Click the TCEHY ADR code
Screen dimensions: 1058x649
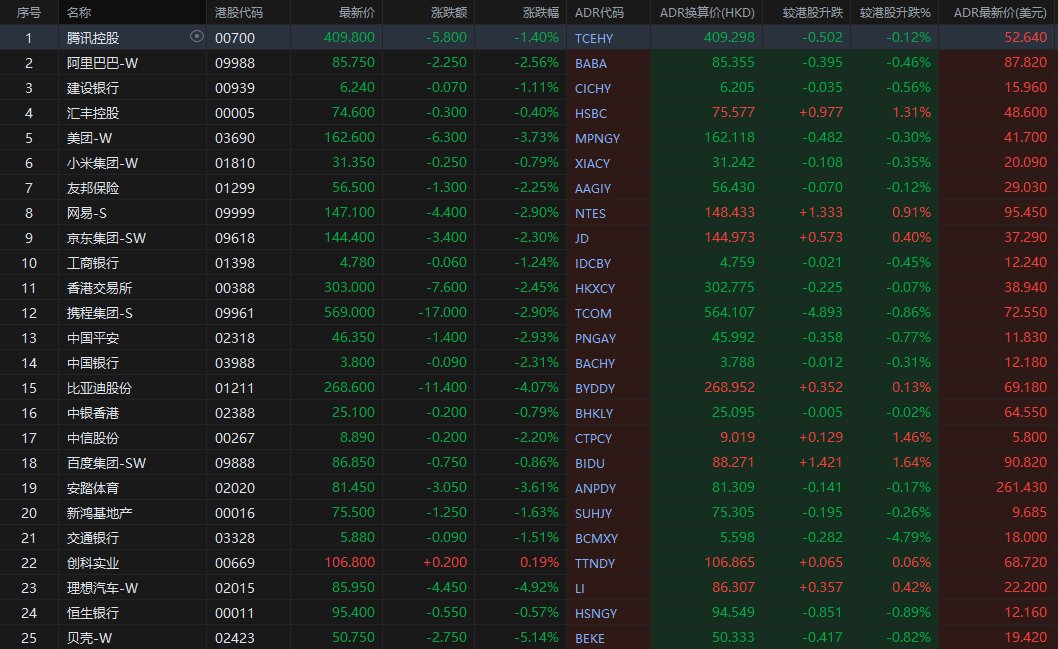tap(594, 38)
